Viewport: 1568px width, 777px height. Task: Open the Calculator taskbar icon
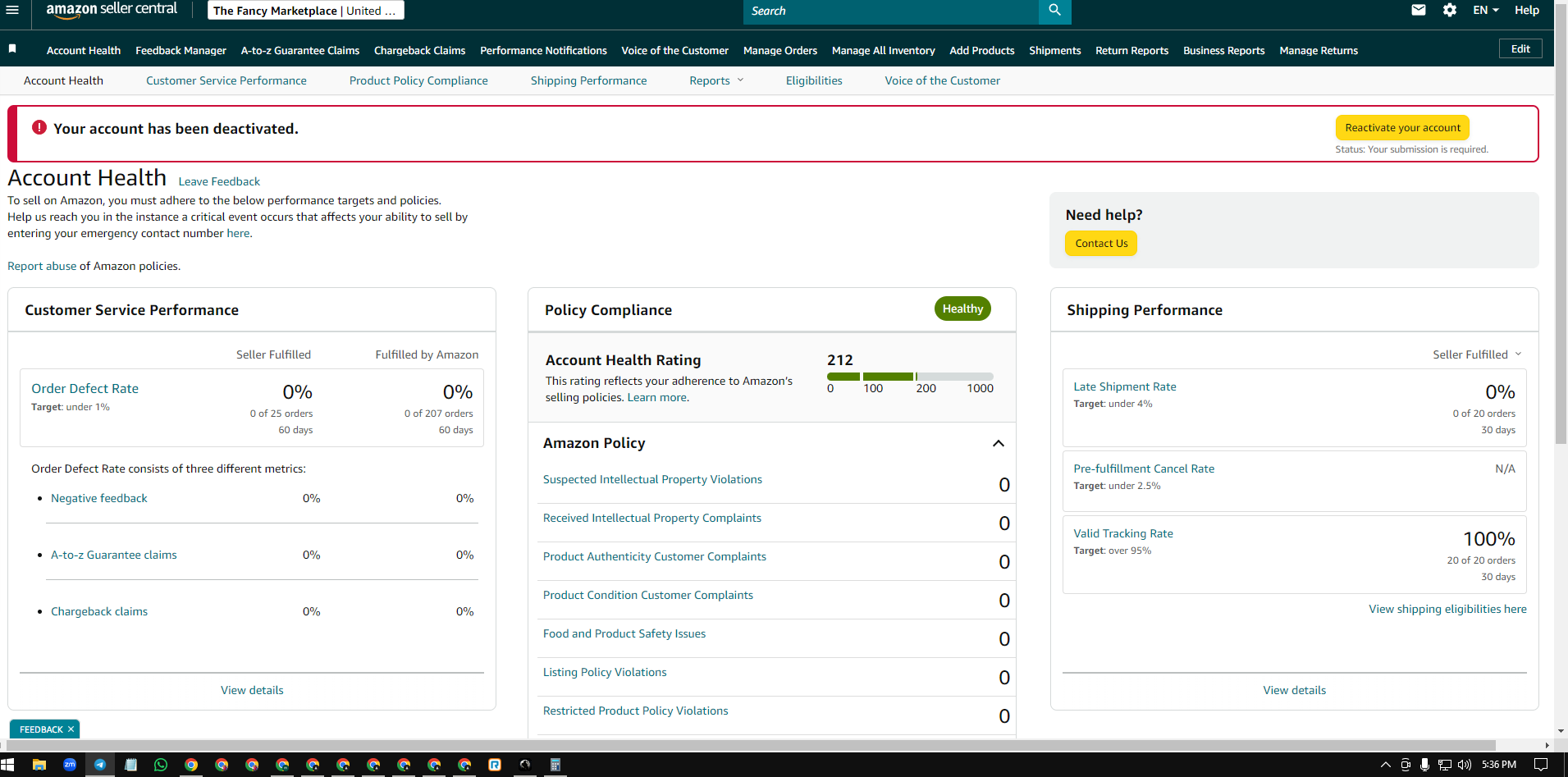555,765
